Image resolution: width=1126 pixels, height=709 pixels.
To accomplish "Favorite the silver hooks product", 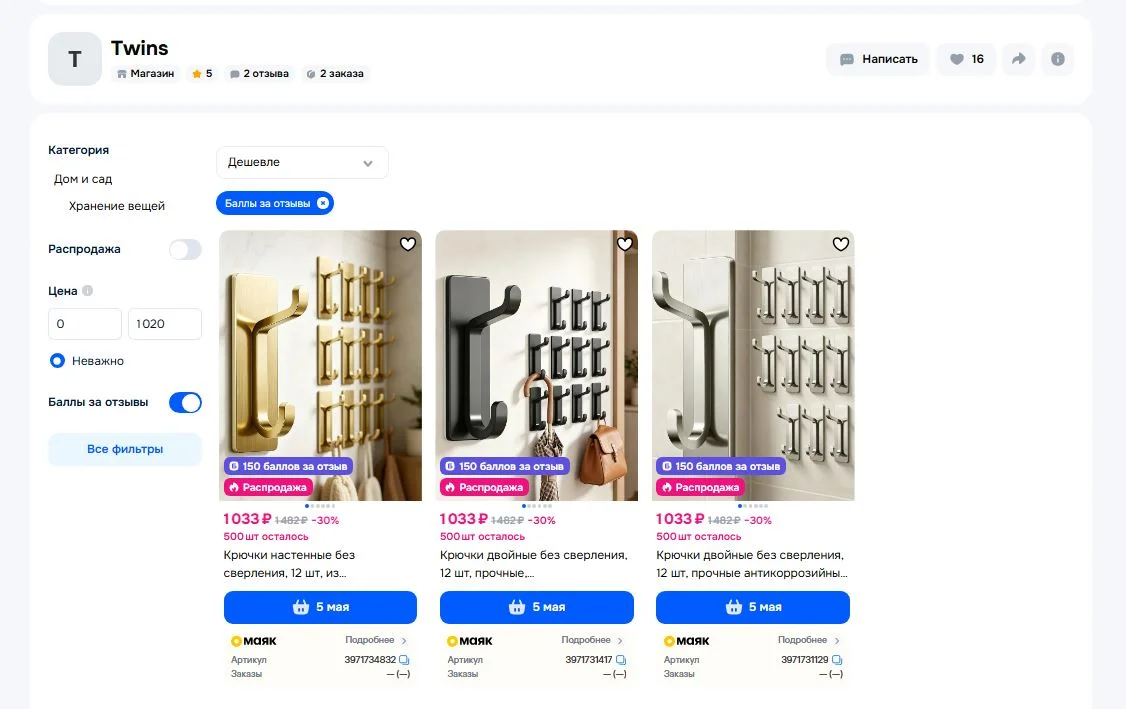I will click(841, 244).
